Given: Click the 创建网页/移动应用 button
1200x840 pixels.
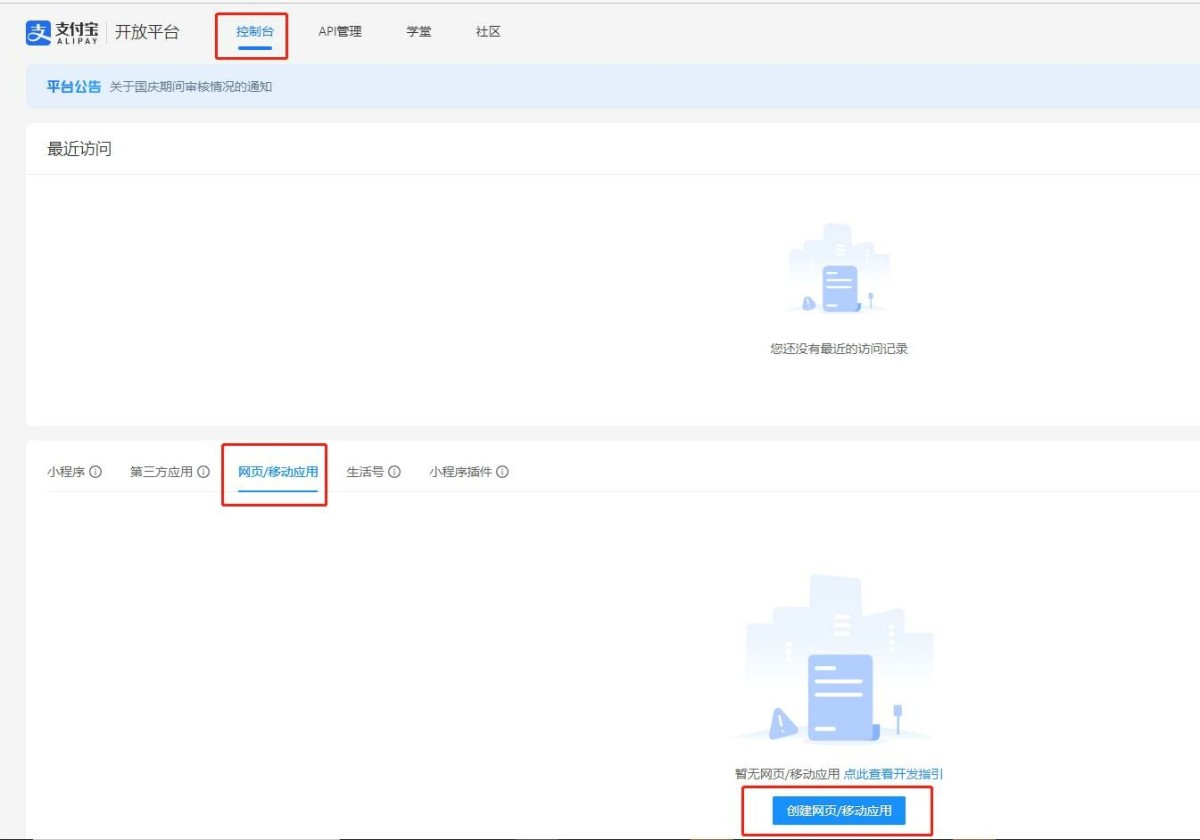Looking at the screenshot, I should tap(839, 811).
